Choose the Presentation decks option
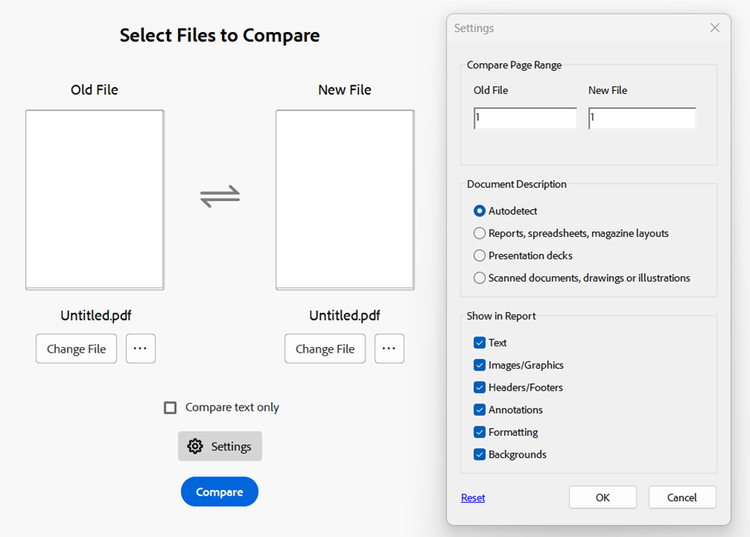Screen dimensions: 750x537 (x=480, y=255)
